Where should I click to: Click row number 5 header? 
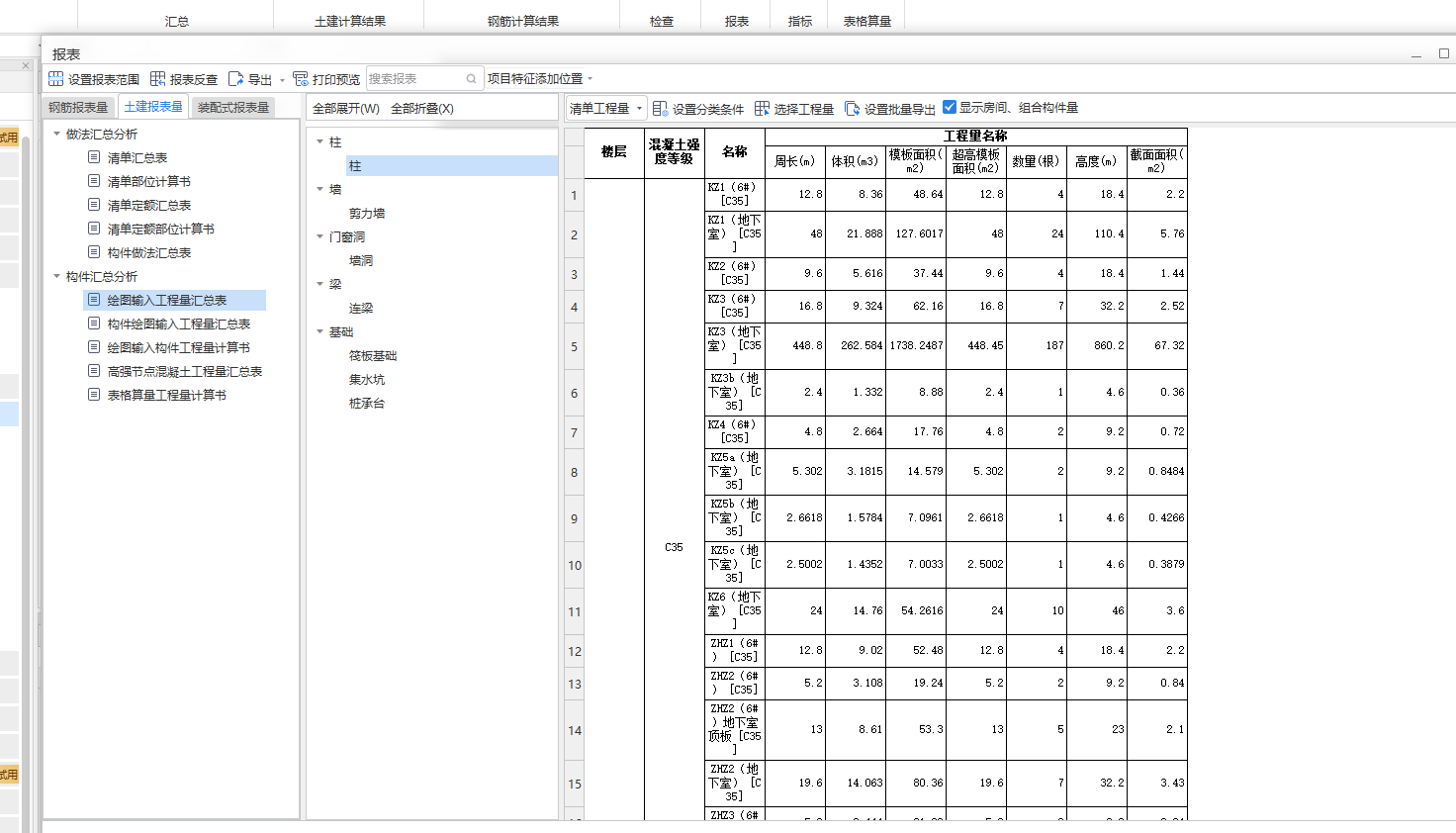pyautogui.click(x=574, y=347)
